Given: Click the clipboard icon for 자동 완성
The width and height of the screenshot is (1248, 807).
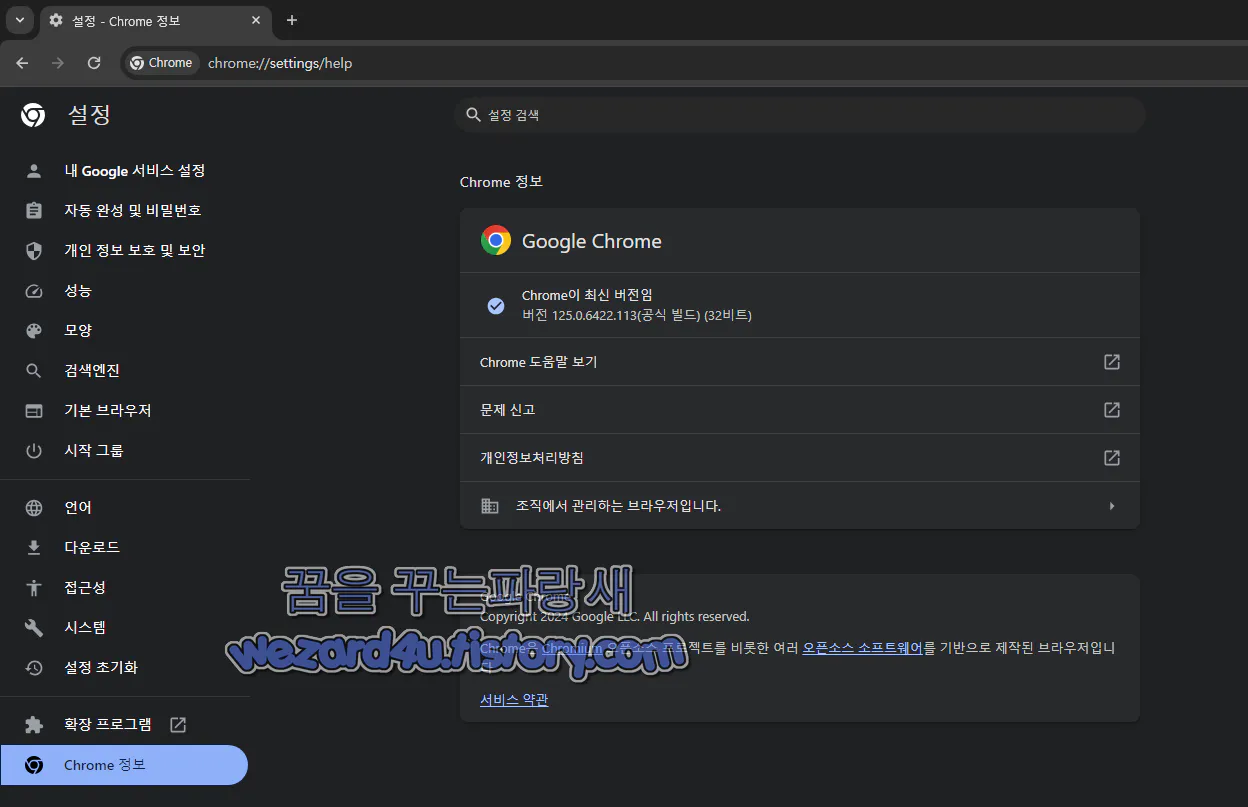Looking at the screenshot, I should (34, 211).
